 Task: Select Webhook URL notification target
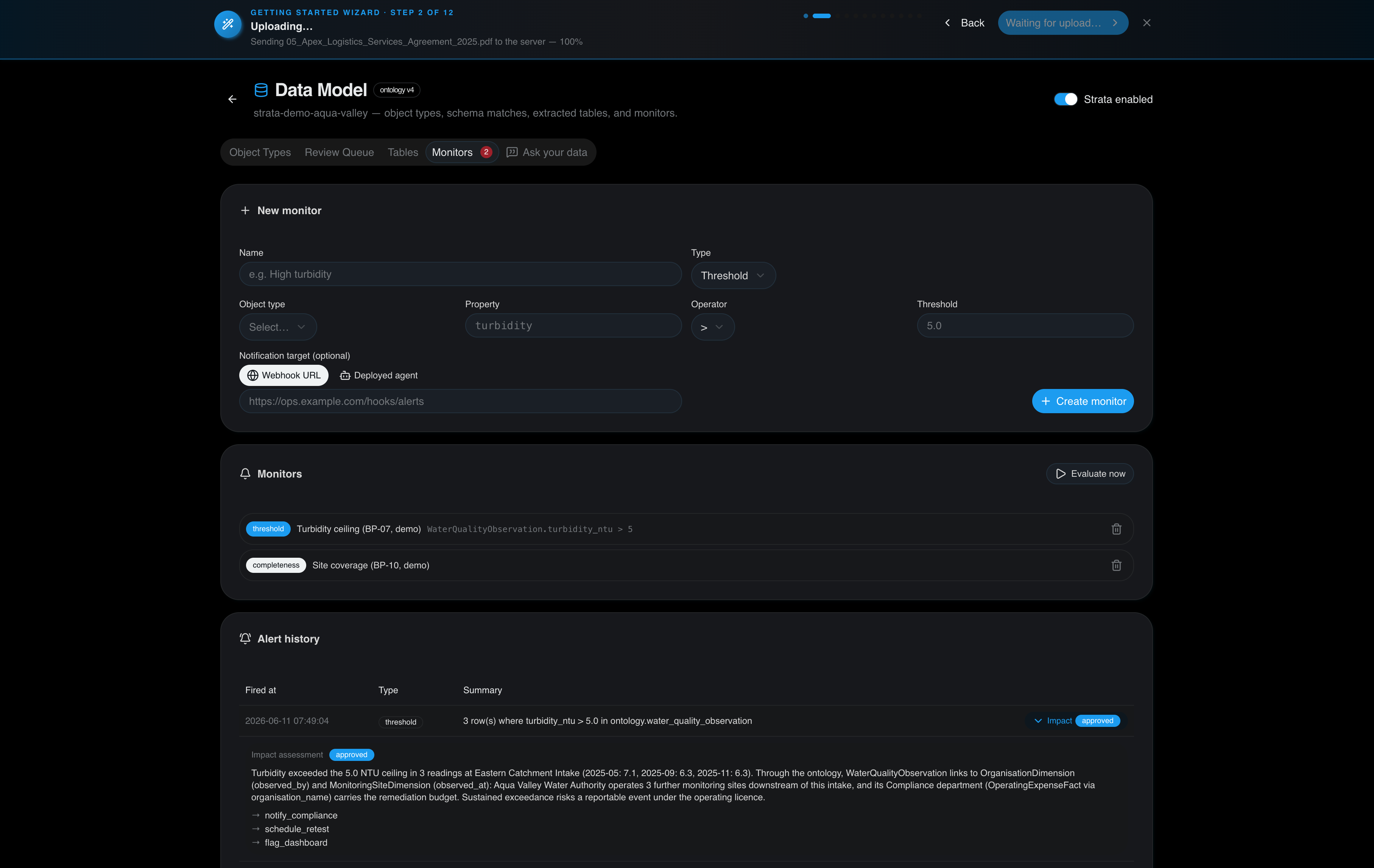[x=284, y=375]
